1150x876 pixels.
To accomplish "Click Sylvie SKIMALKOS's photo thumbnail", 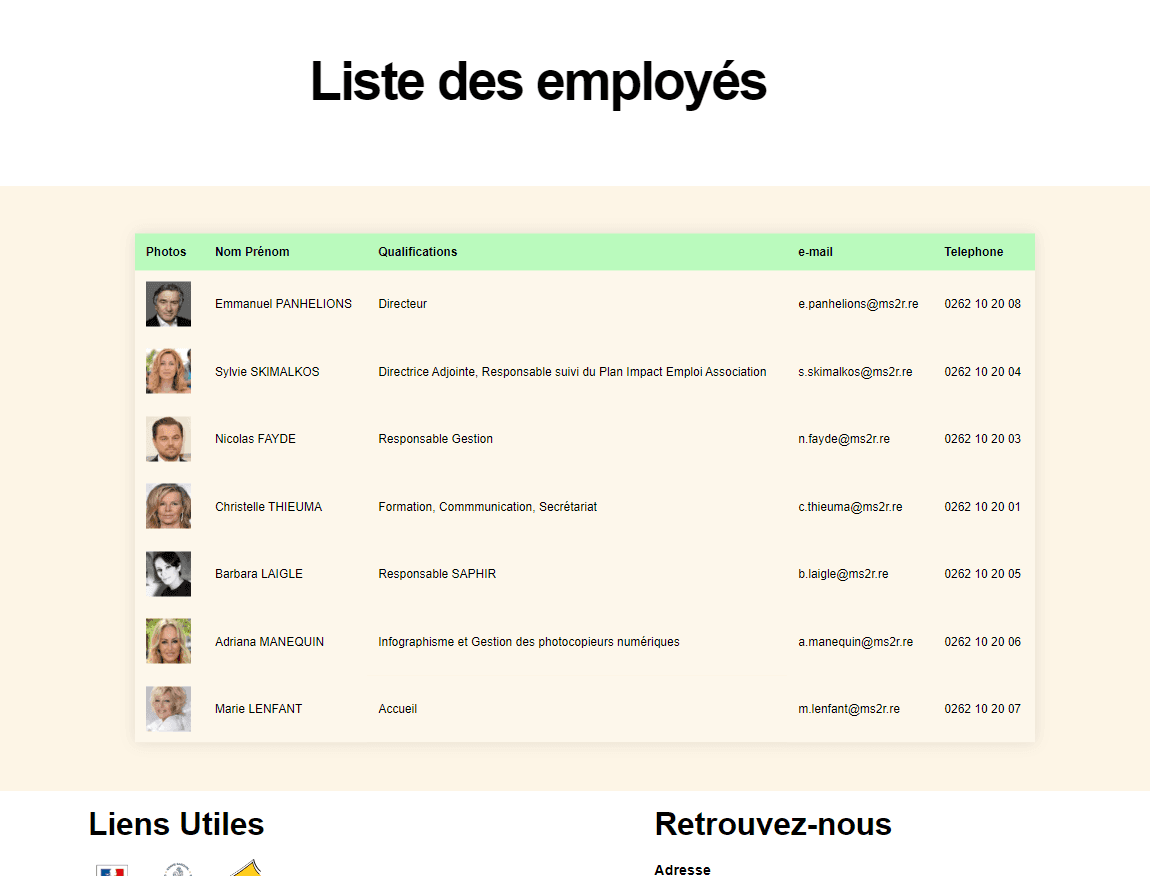I will 168,371.
